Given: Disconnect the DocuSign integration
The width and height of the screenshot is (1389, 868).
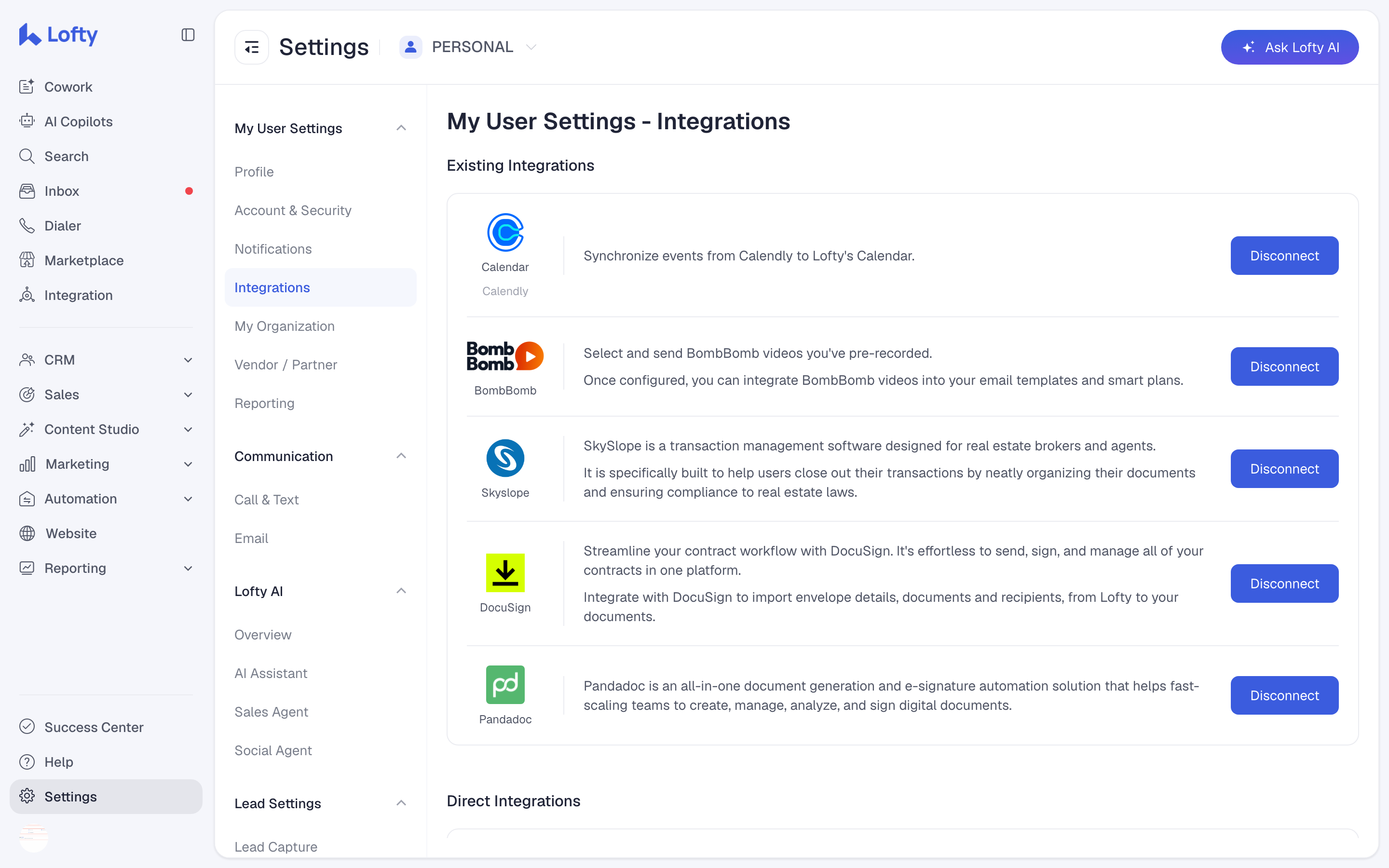Looking at the screenshot, I should (1284, 583).
